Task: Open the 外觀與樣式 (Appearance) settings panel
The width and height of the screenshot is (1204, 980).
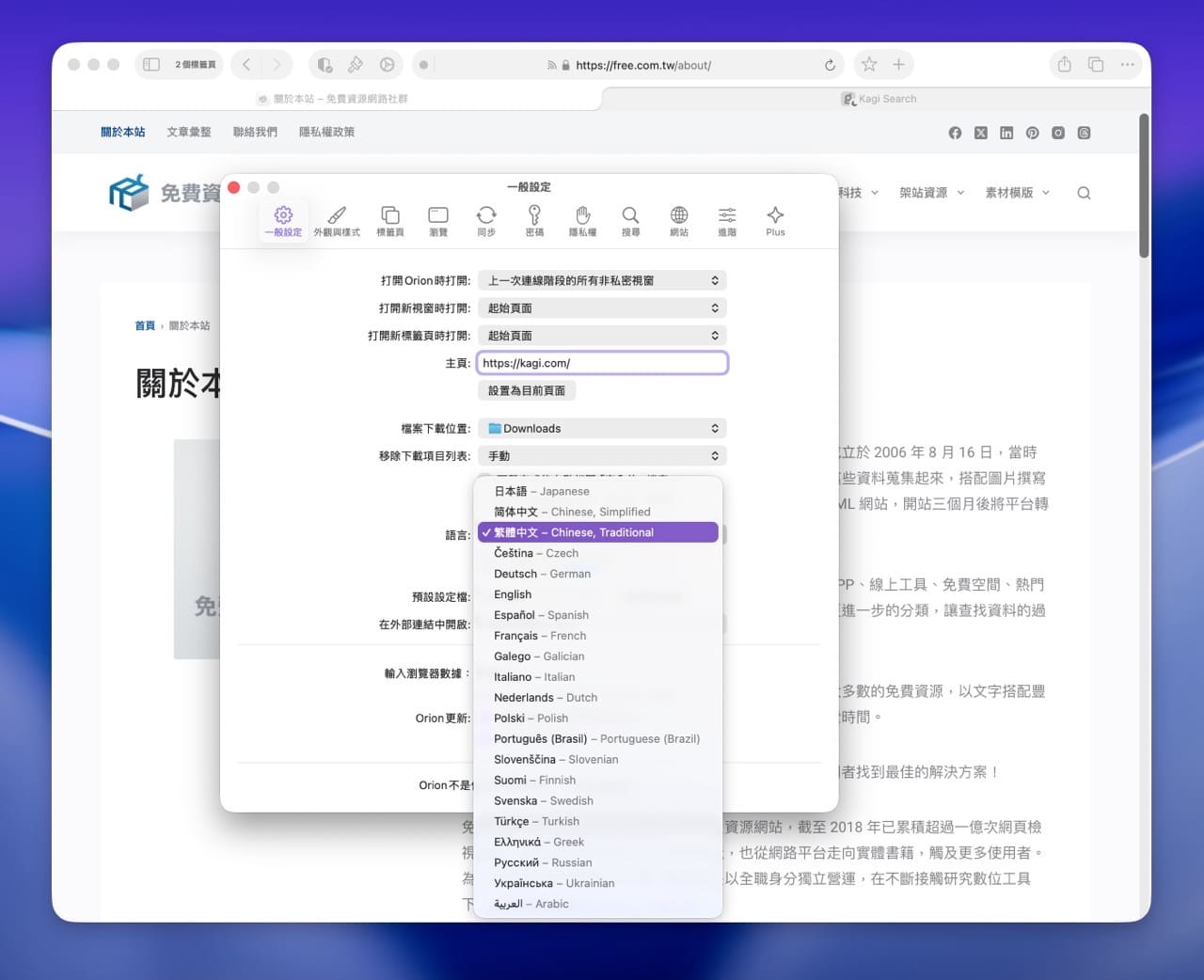Action: (337, 220)
